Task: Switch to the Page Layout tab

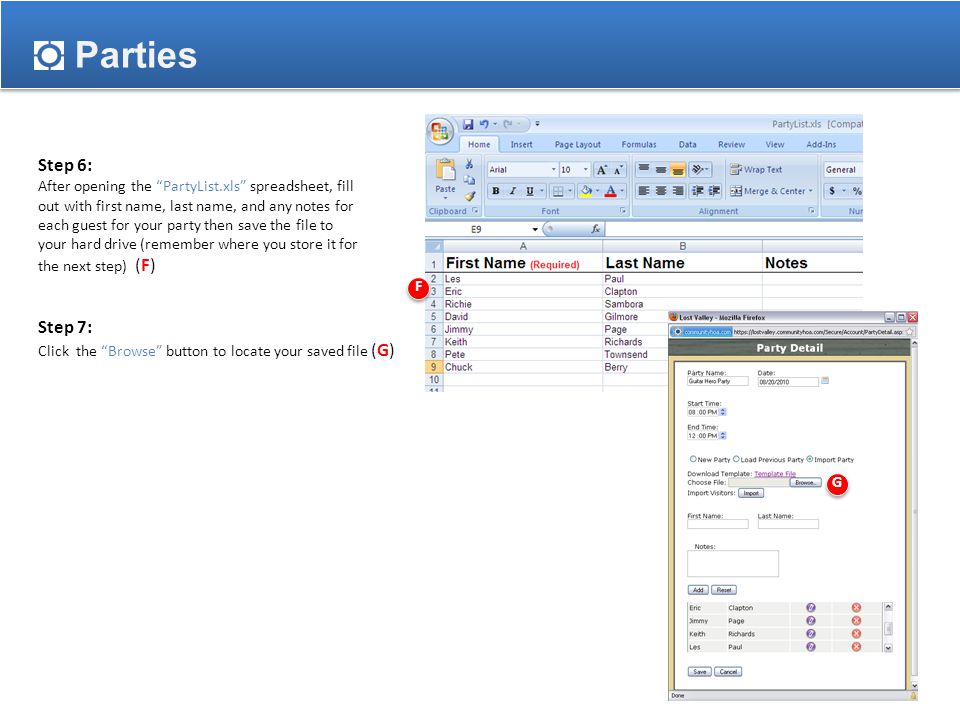Action: (577, 144)
